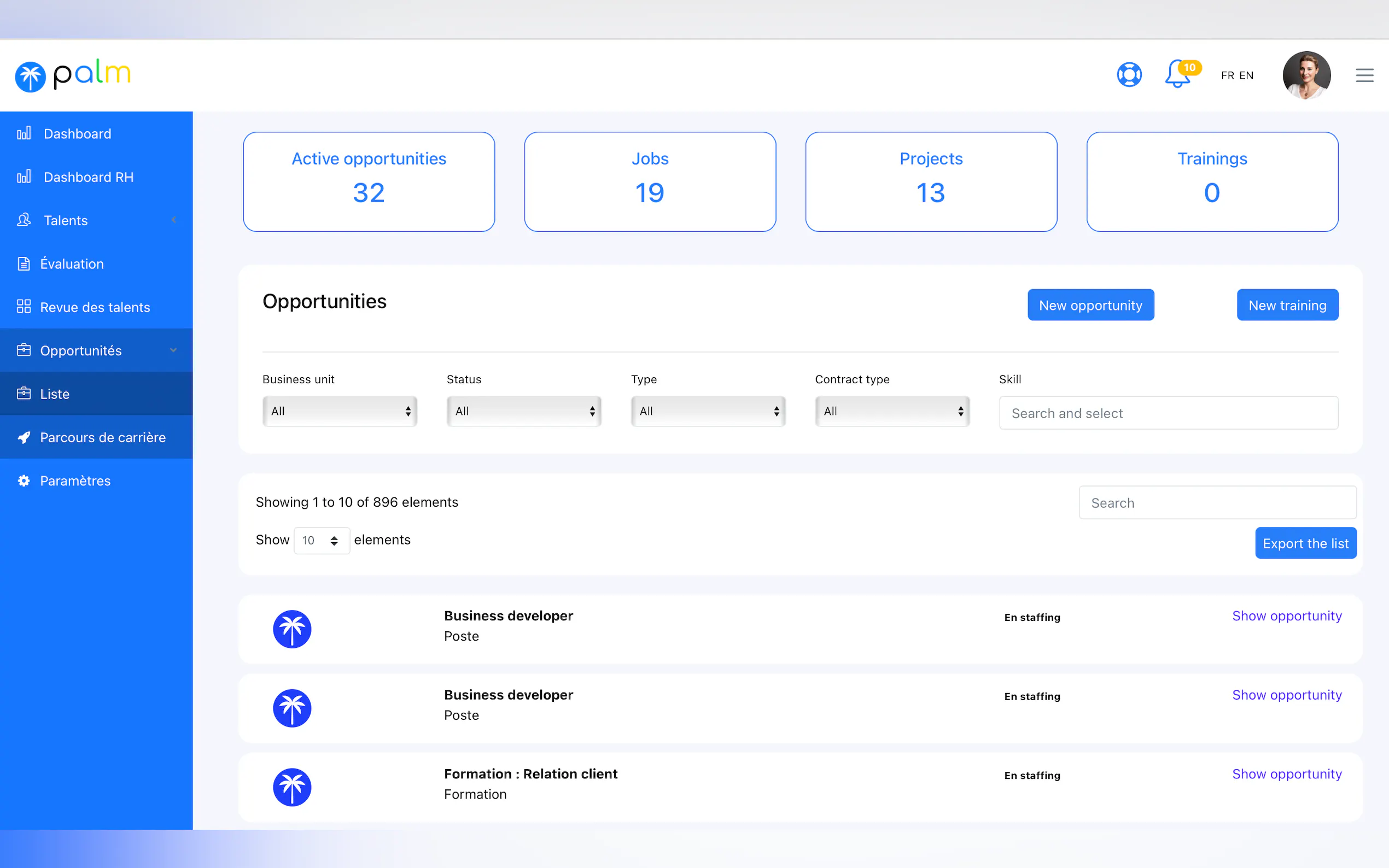Switch language to EN

1246,75
